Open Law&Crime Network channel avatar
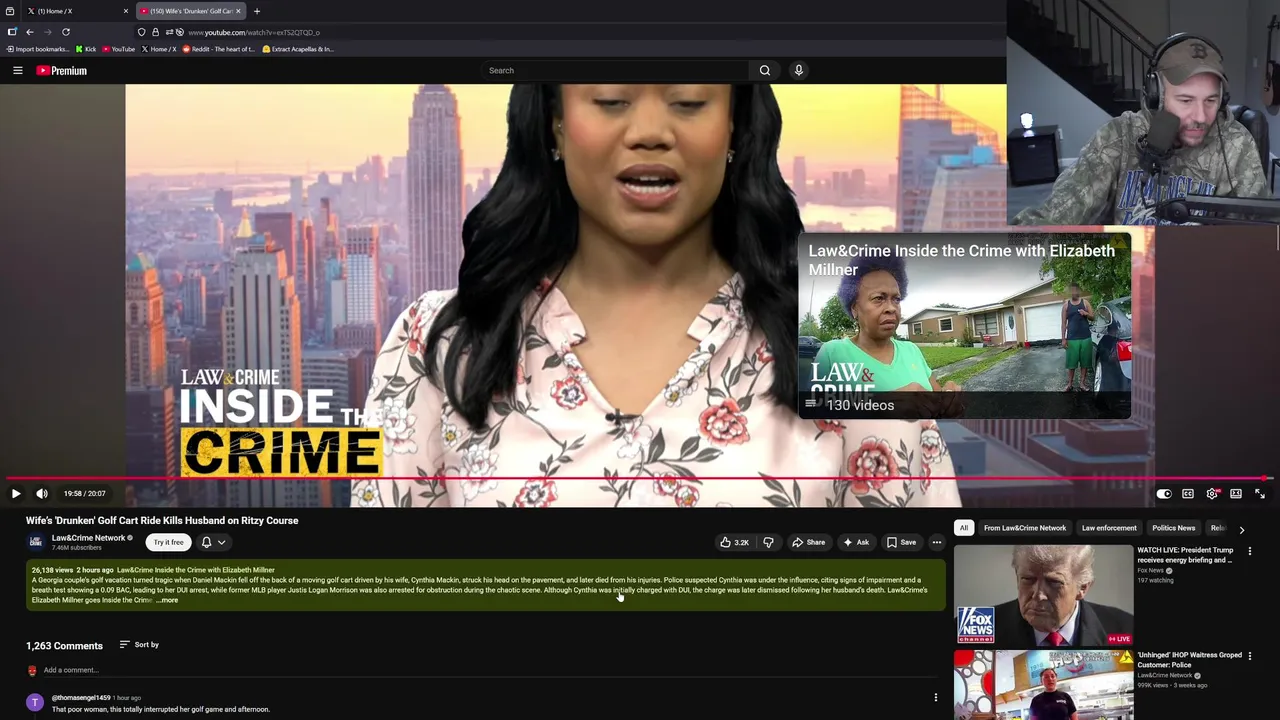The height and width of the screenshot is (720, 1280). coord(36,542)
